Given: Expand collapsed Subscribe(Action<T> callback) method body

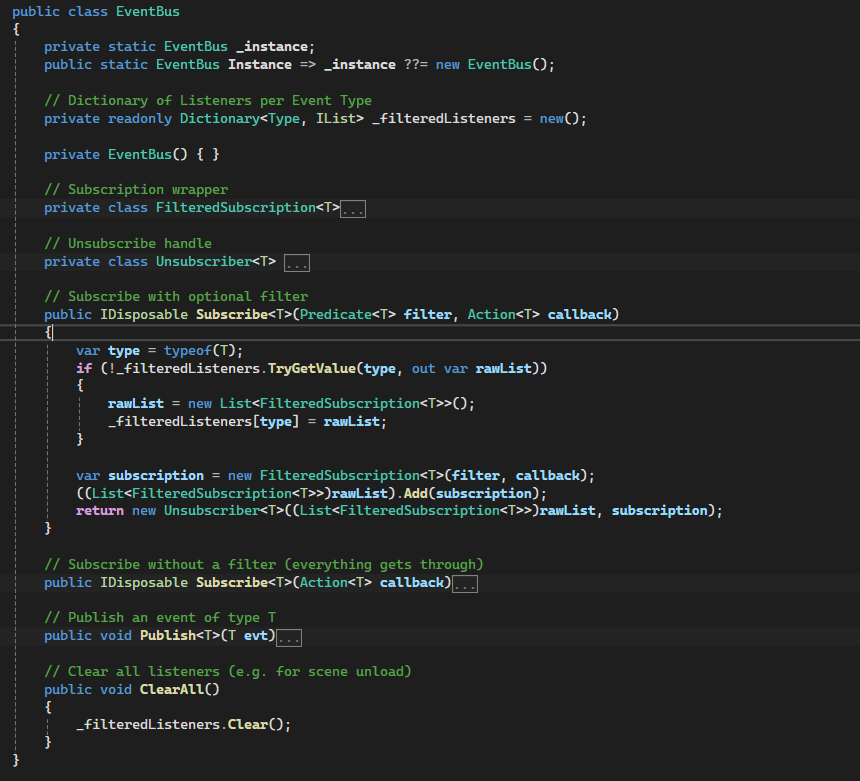Looking at the screenshot, I should pyautogui.click(x=465, y=584).
